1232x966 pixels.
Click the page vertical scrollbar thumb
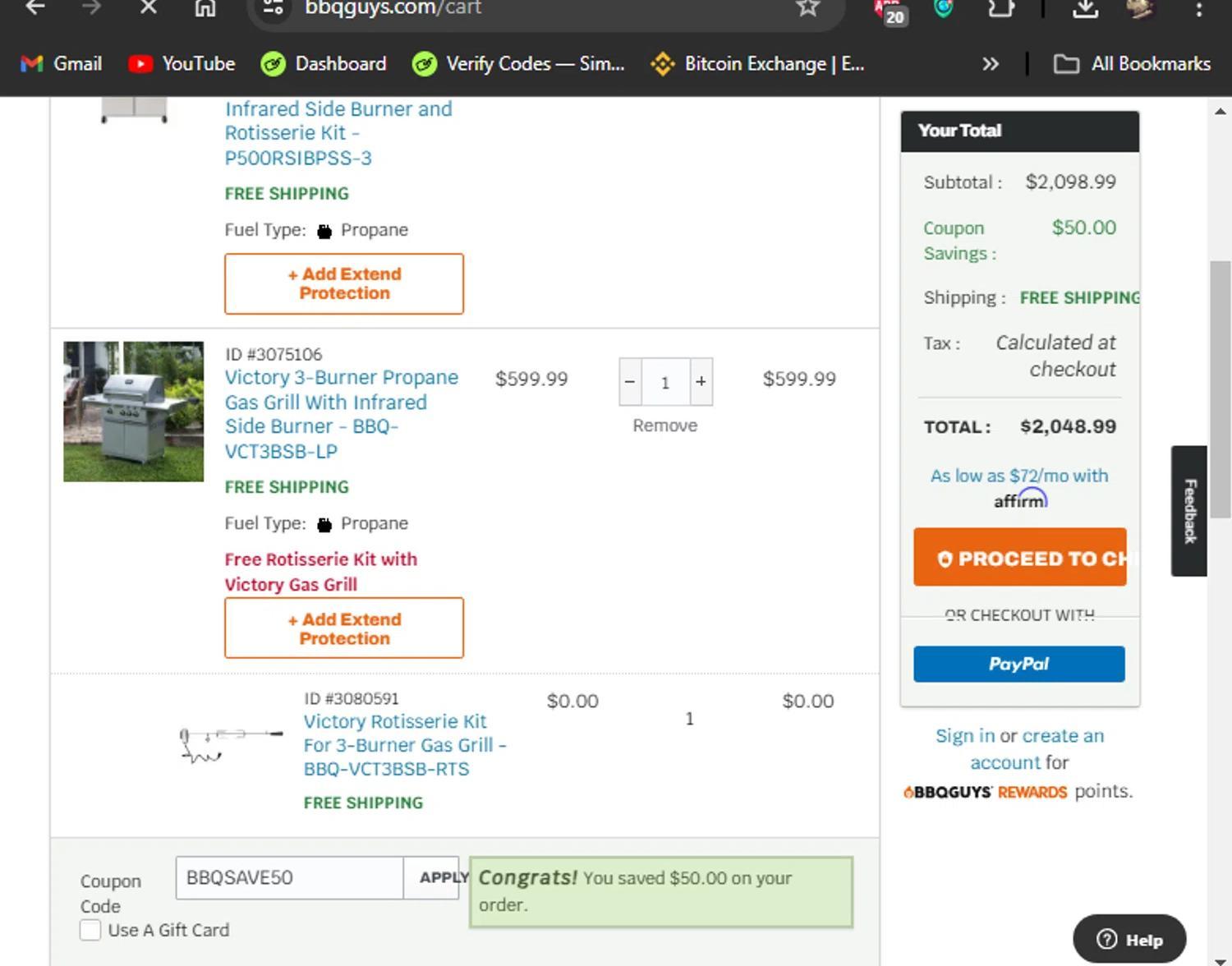coord(1220,389)
